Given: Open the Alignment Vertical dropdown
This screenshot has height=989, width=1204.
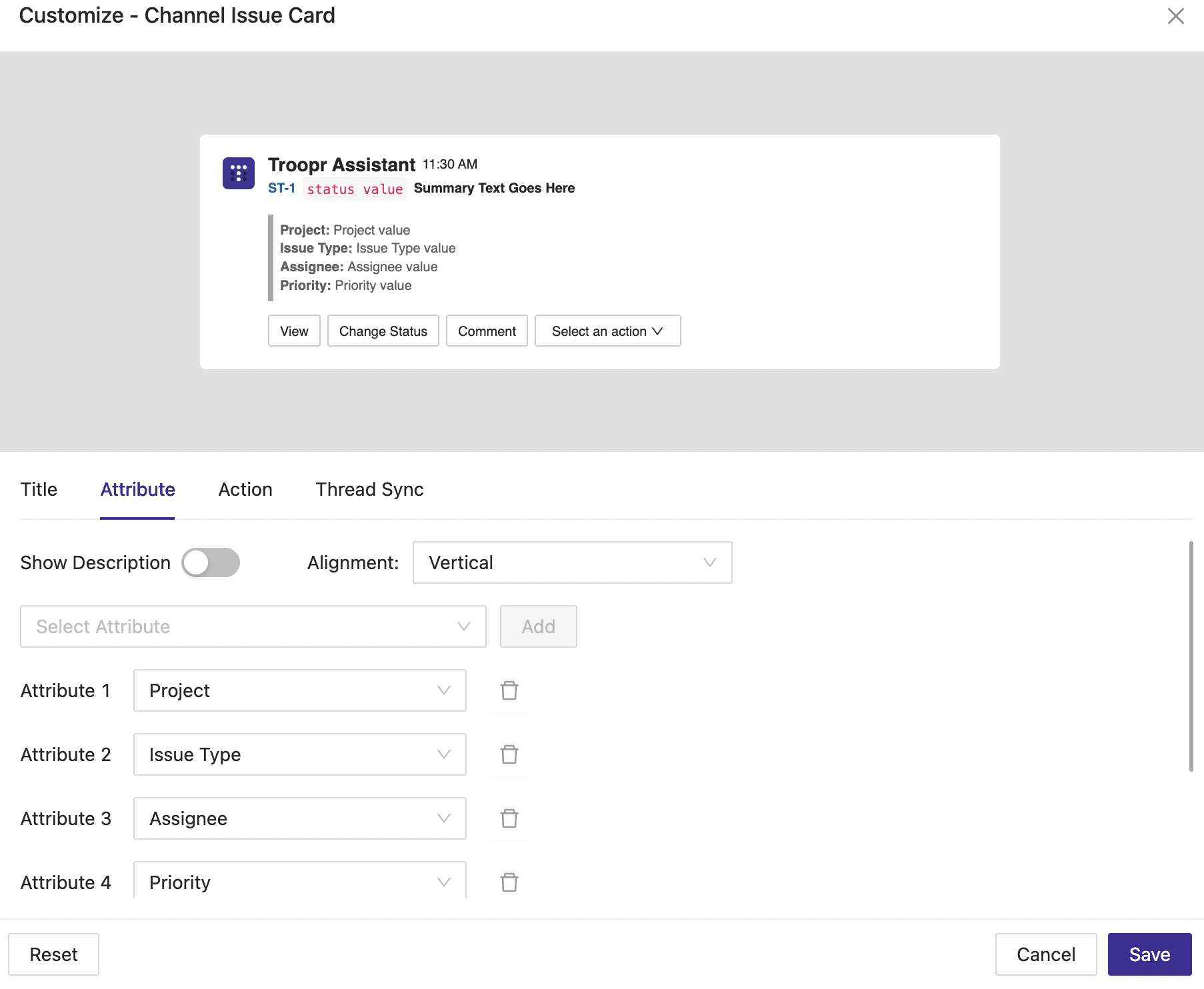Looking at the screenshot, I should (x=573, y=562).
